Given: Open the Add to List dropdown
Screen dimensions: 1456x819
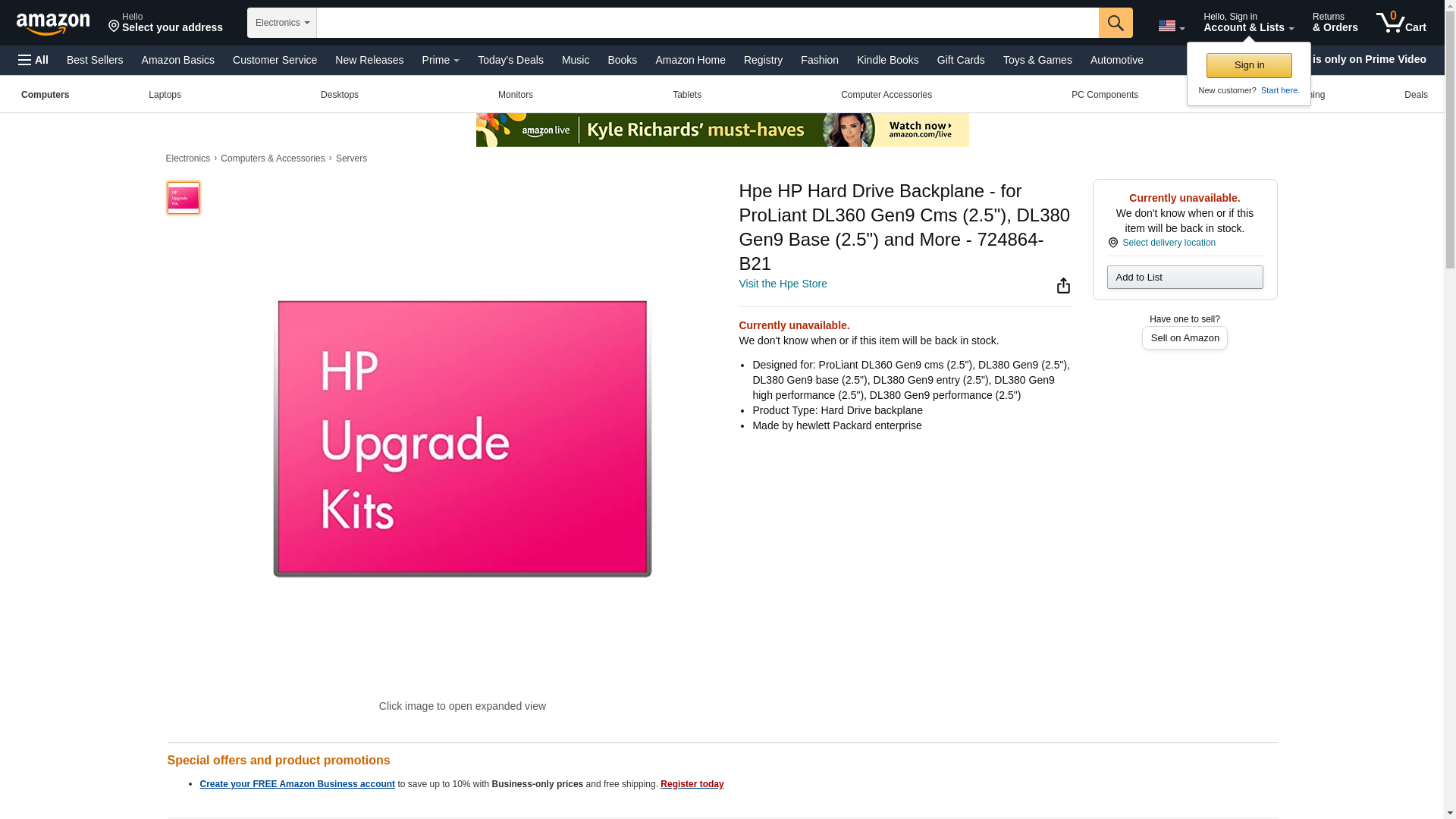Looking at the screenshot, I should [x=1185, y=277].
